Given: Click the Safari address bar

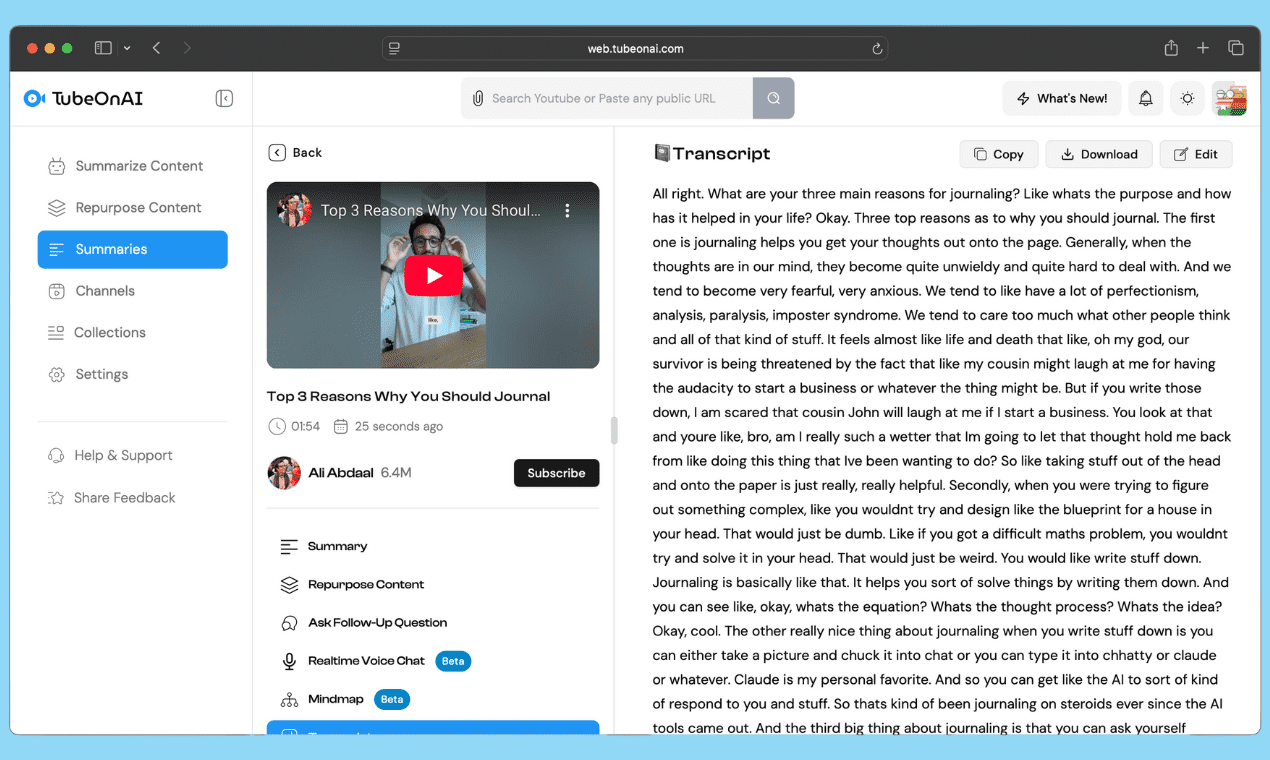Looking at the screenshot, I should coord(635,48).
